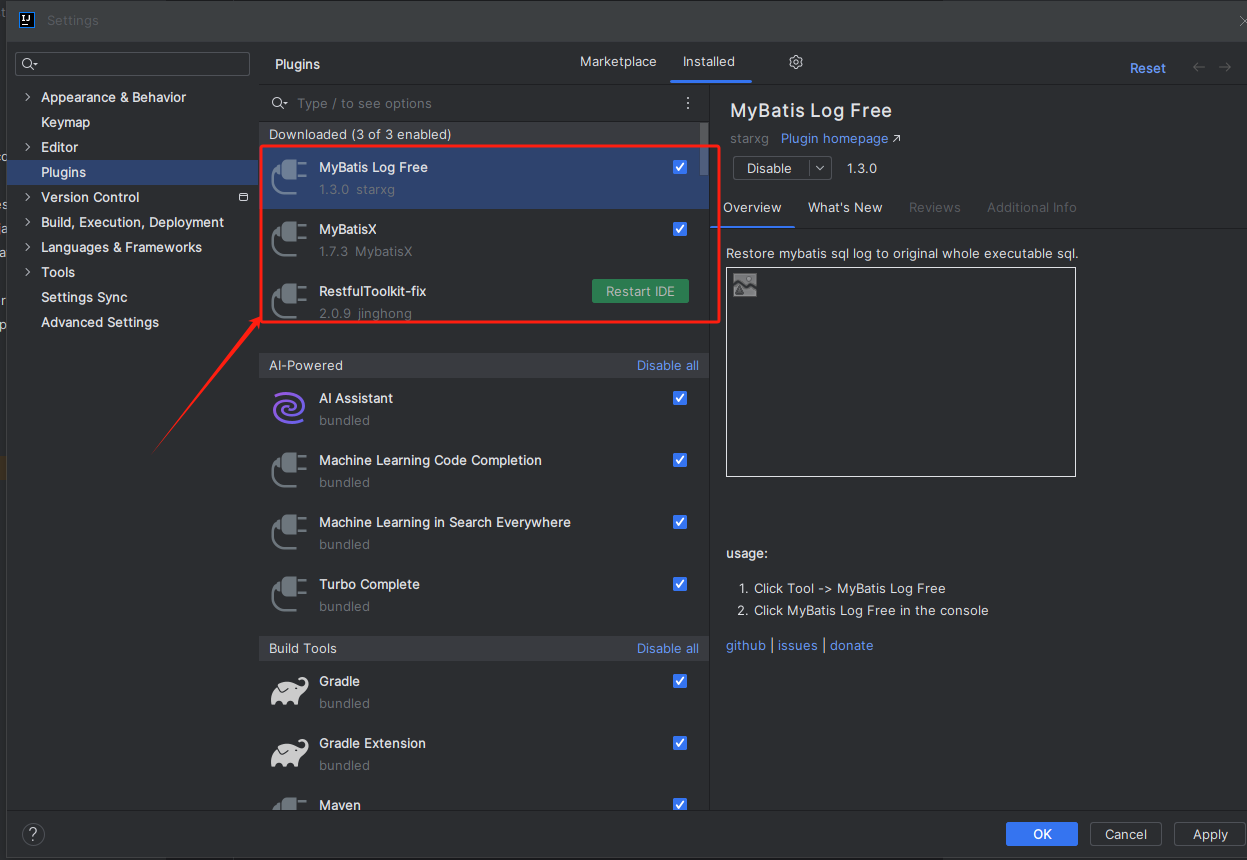Click the Turbo Complete plugin icon
This screenshot has height=860, width=1247.
click(289, 594)
